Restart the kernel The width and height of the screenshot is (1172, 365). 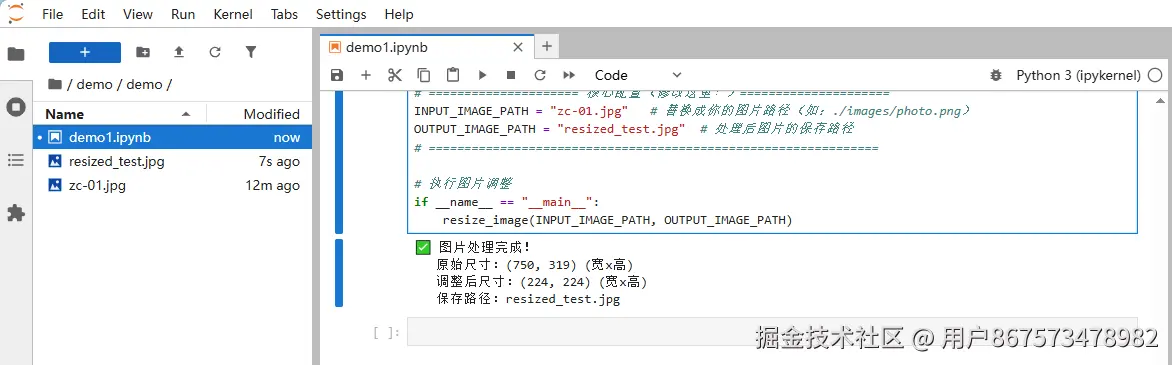[x=540, y=75]
